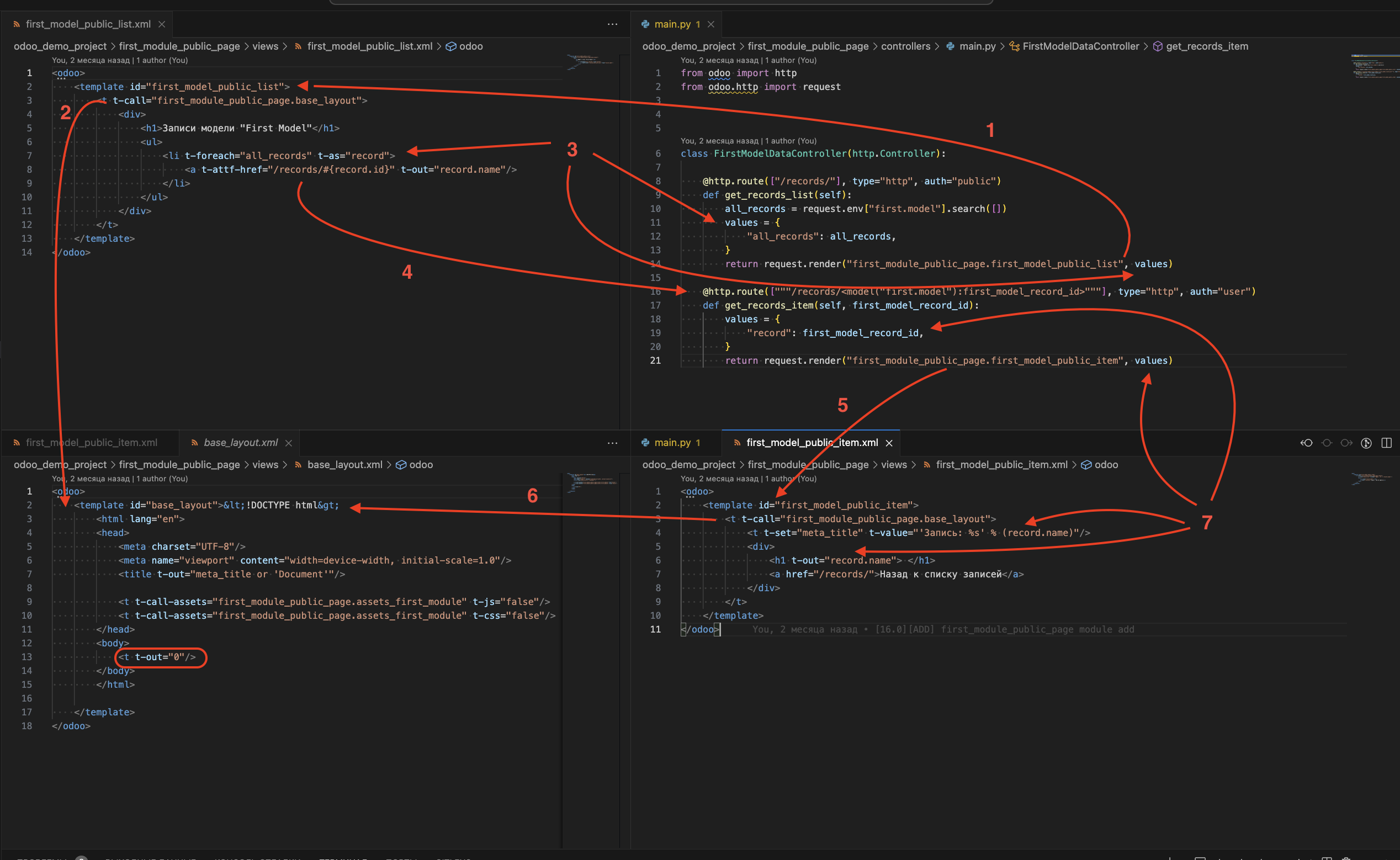Click 'def get_records_list(self):' in main.py
Viewport: 1400px width, 860px height.
[777, 195]
